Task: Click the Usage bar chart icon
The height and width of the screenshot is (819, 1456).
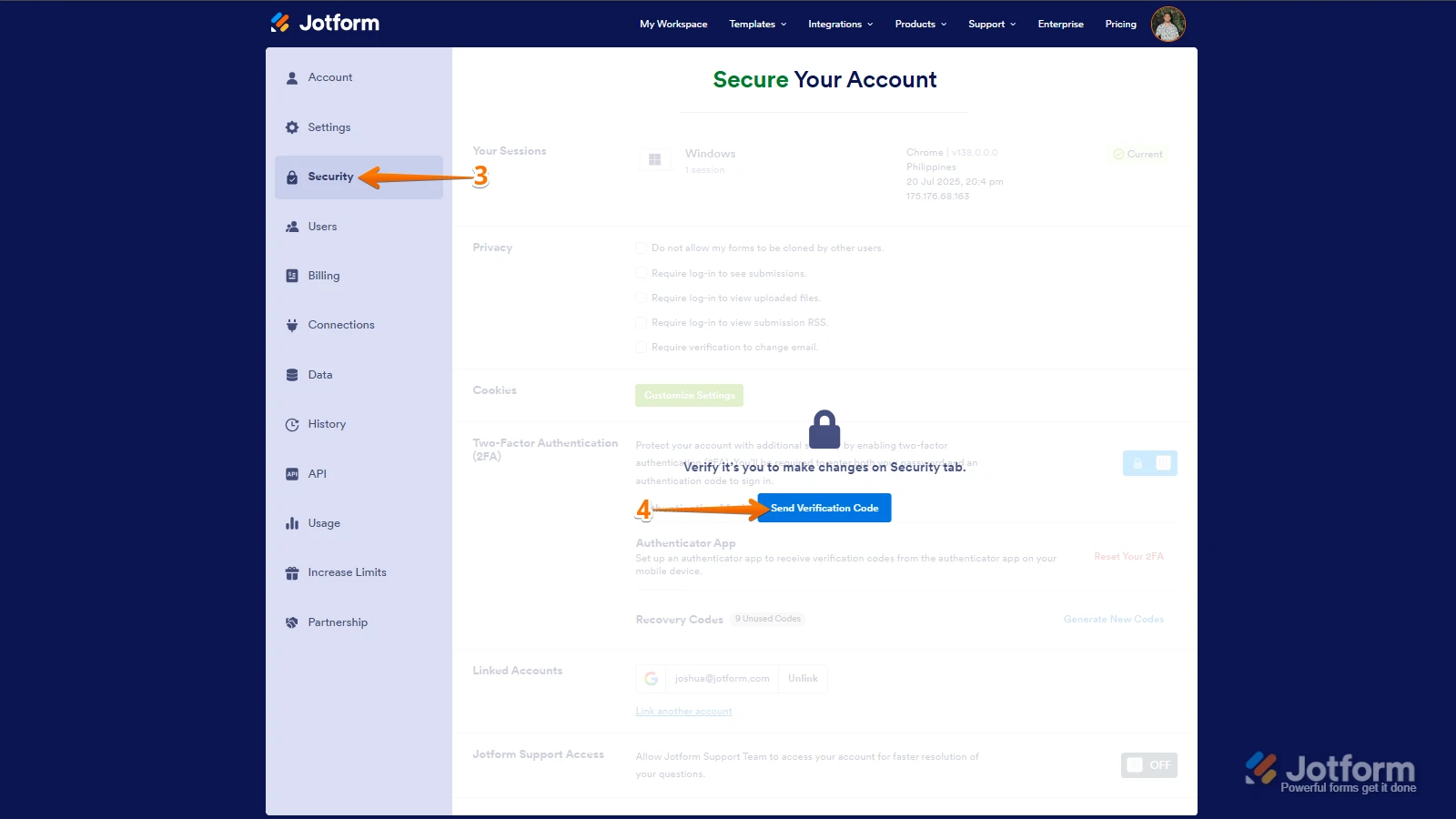Action: pos(292,523)
